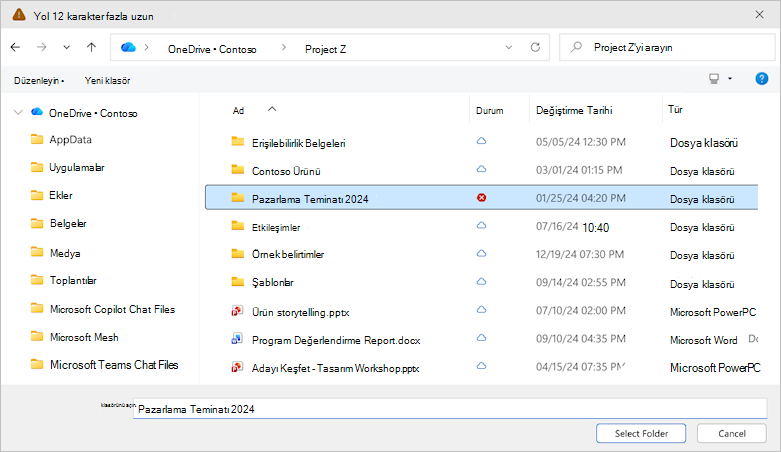Screen dimensions: 781x452
Task: Select Contoso Ürünü folder
Action: pos(286,171)
